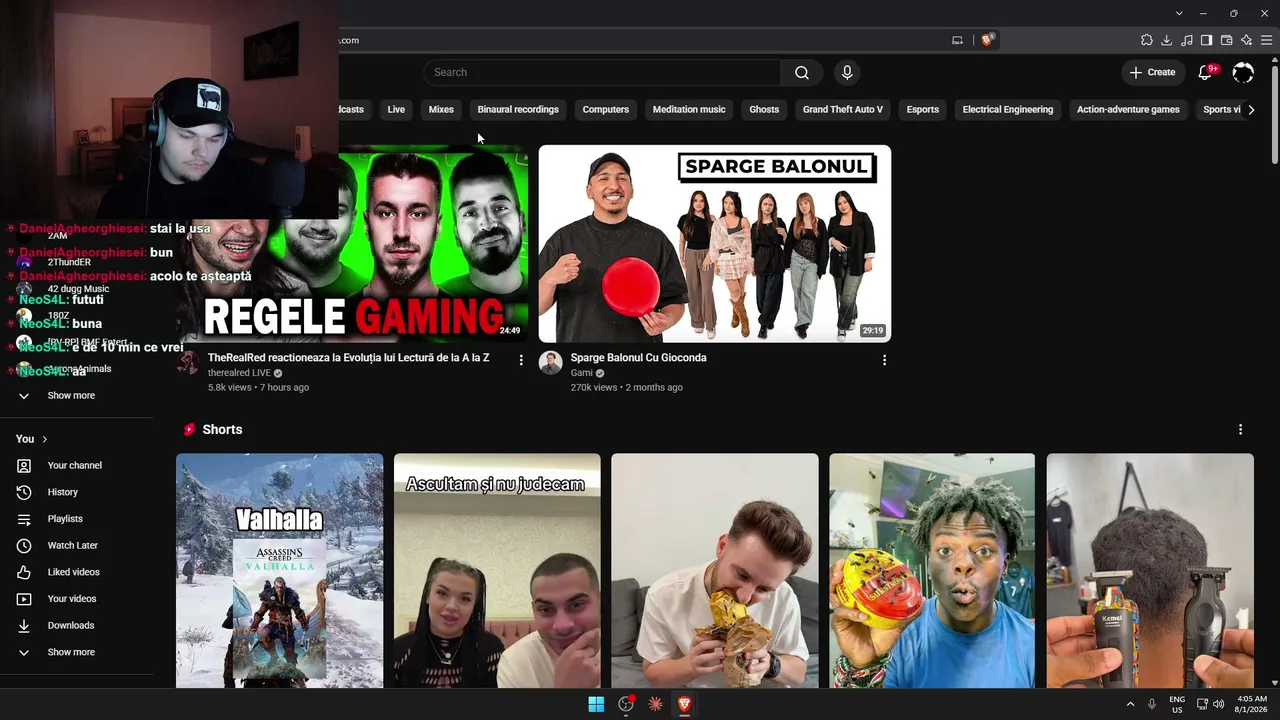Show browser downloads from the toolbar
Screen dimensions: 1280x720
1167,40
